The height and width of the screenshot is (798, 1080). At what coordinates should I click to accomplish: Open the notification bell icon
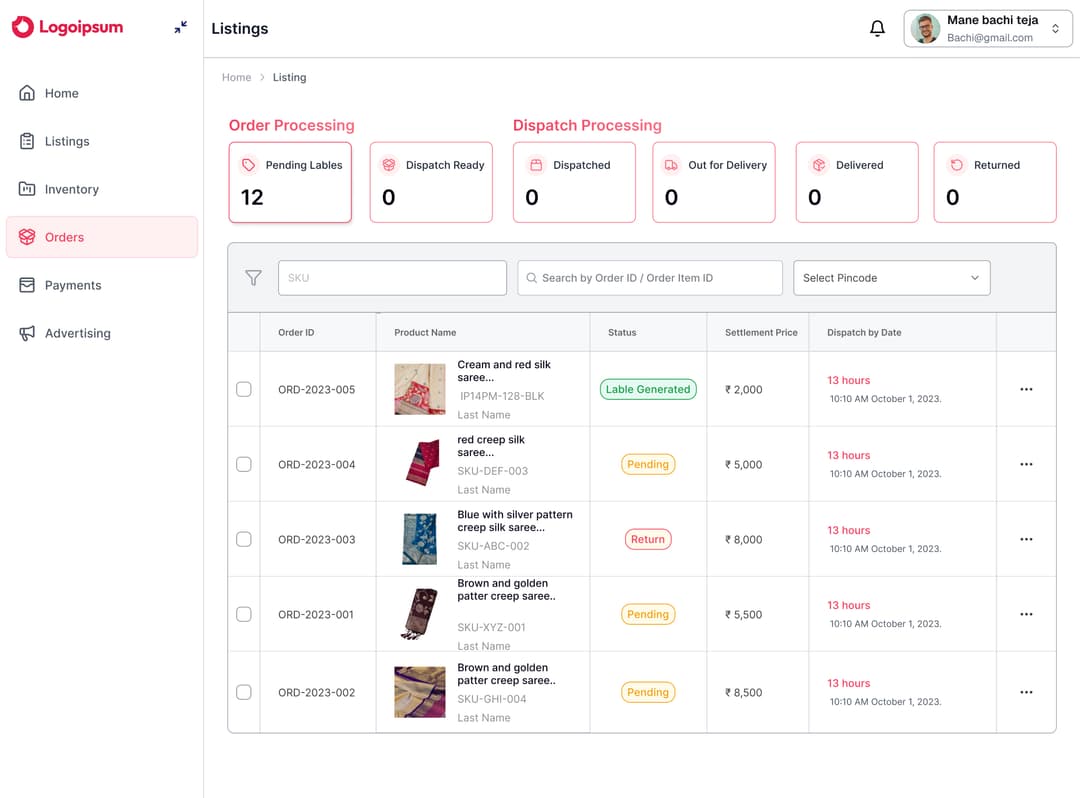(x=877, y=28)
